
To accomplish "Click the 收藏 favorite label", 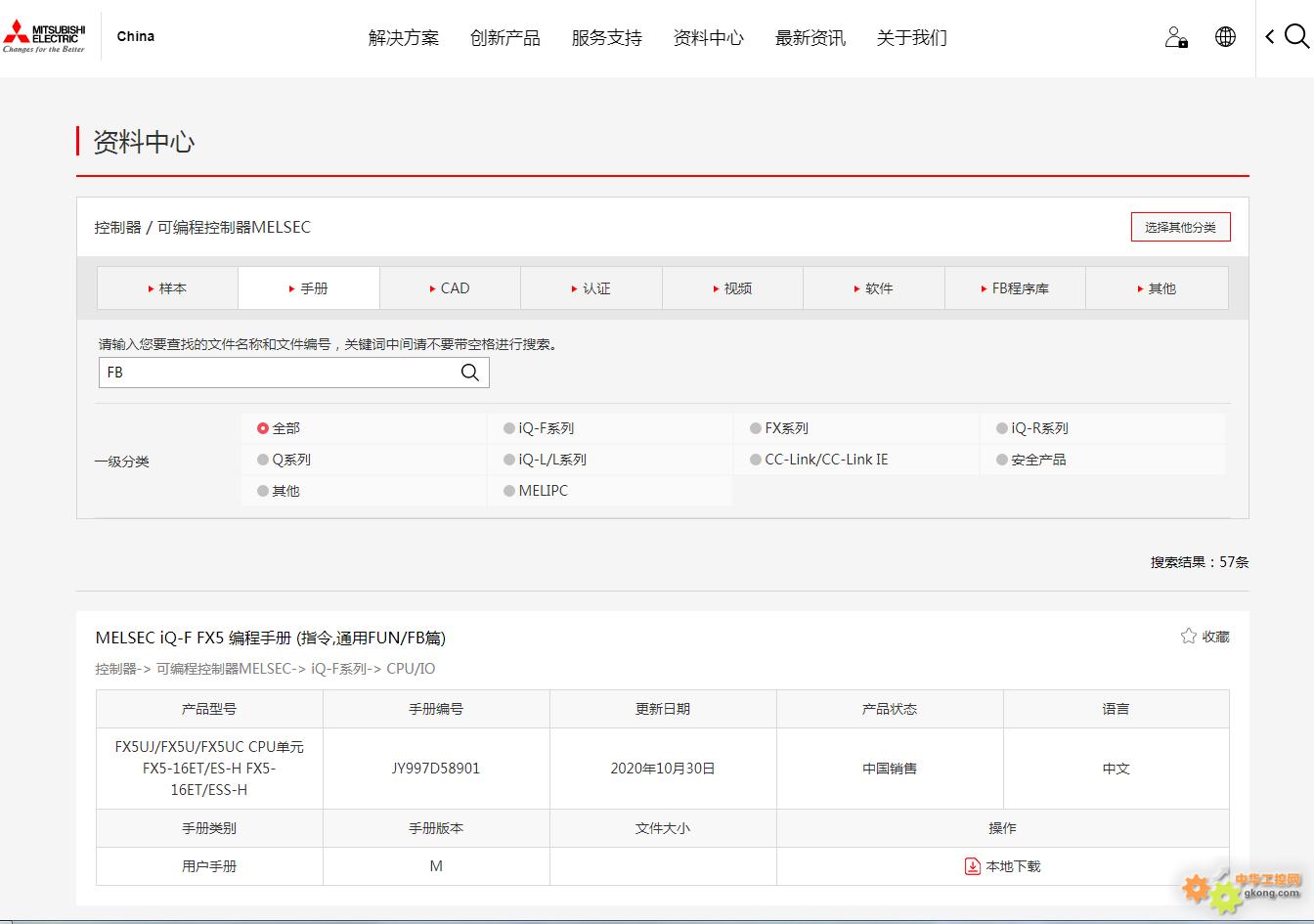I will click(x=1216, y=637).
